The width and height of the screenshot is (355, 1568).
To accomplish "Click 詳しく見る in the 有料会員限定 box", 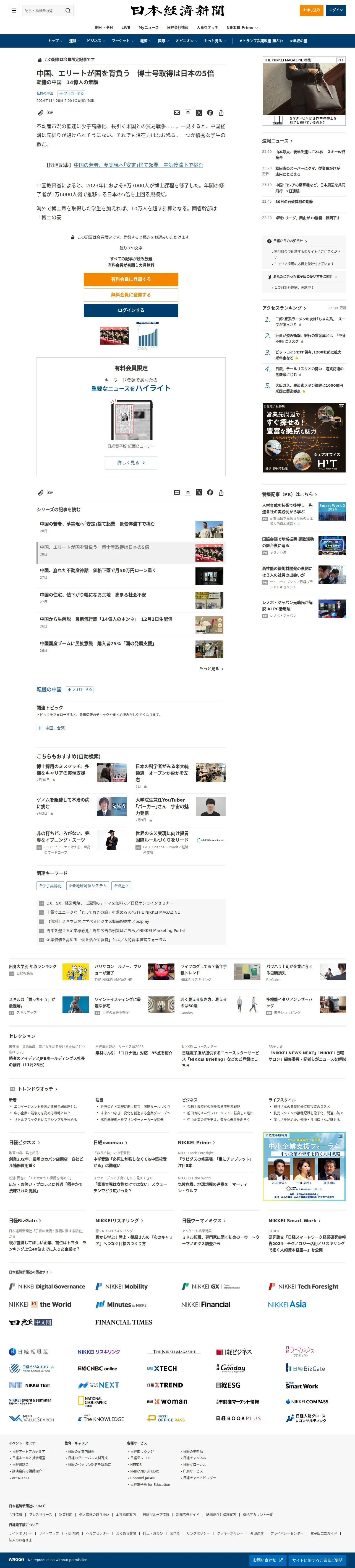I will [x=131, y=463].
